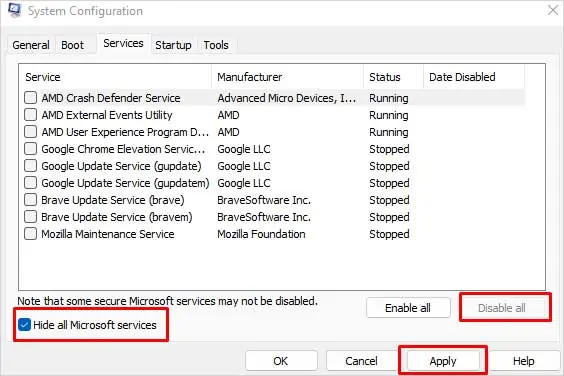Select the AMD Crash Defender Service name
564x376 pixels.
coord(111,98)
